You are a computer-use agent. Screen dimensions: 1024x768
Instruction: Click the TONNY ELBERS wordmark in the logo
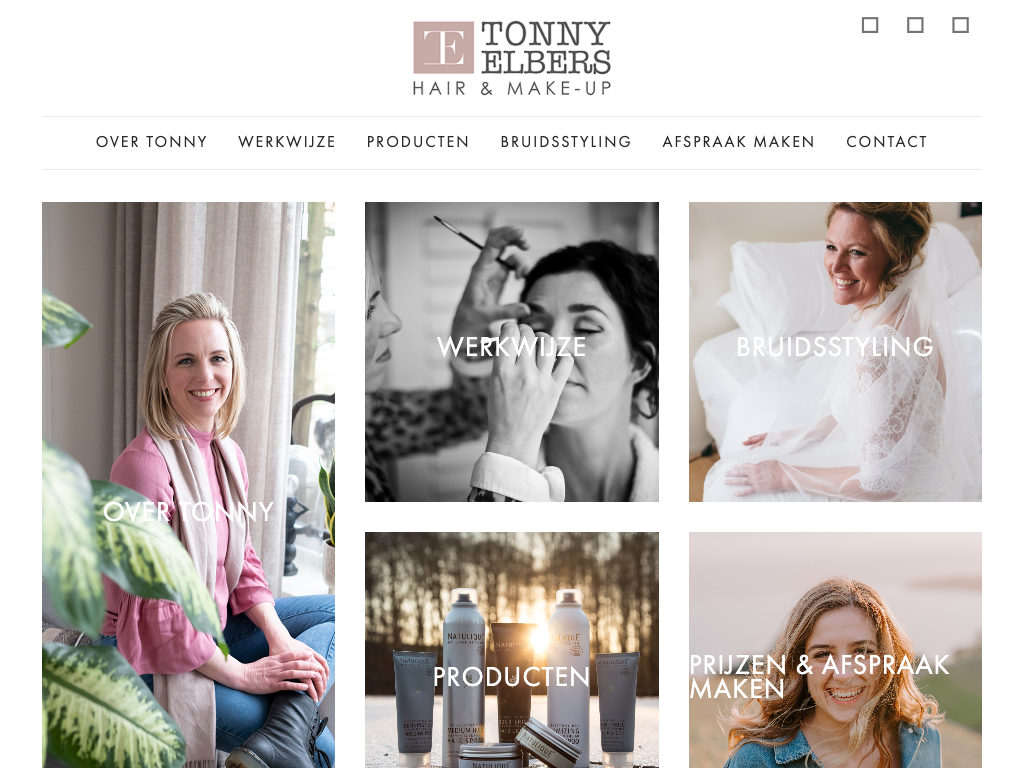546,47
